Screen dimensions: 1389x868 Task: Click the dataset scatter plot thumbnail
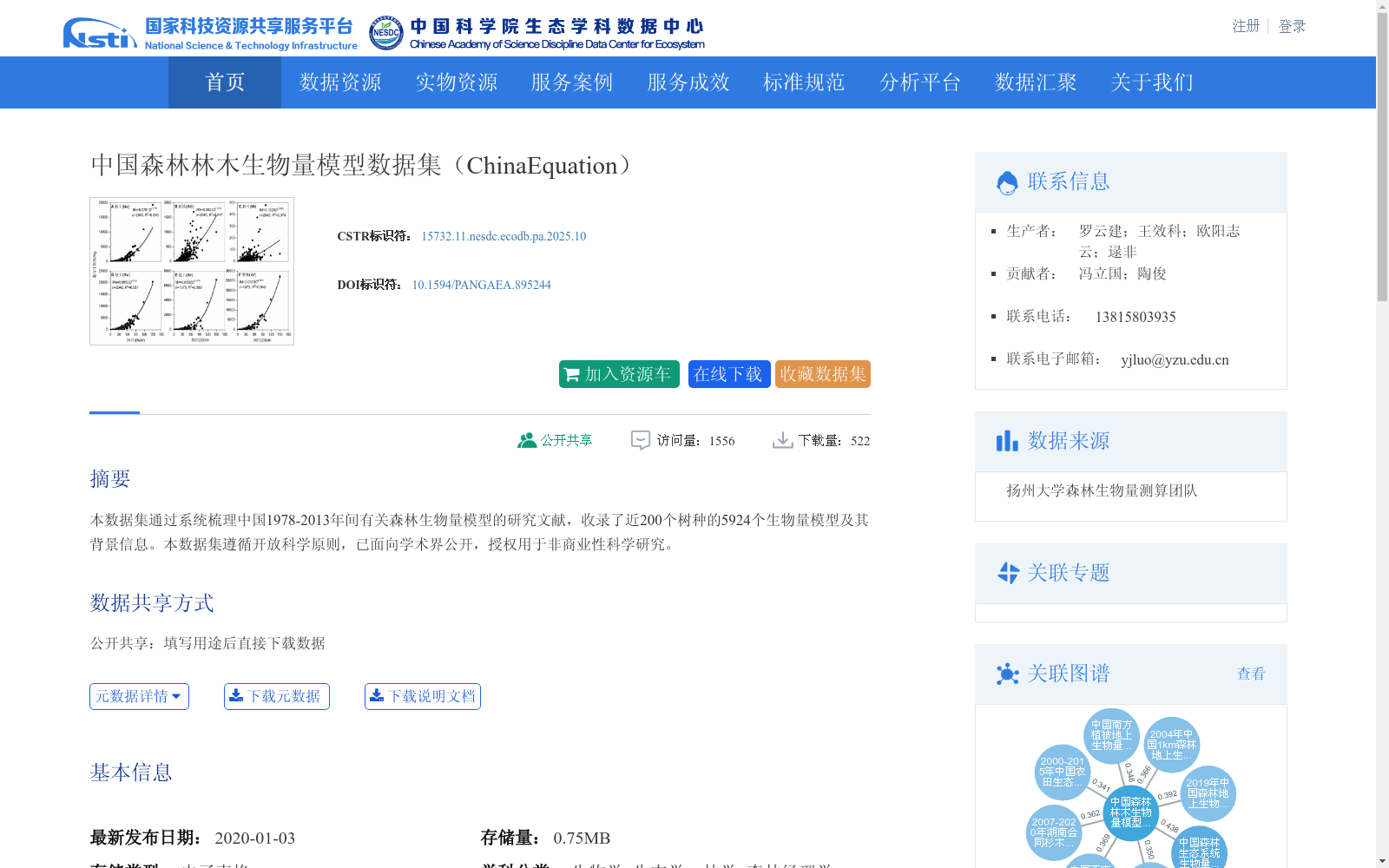click(192, 271)
